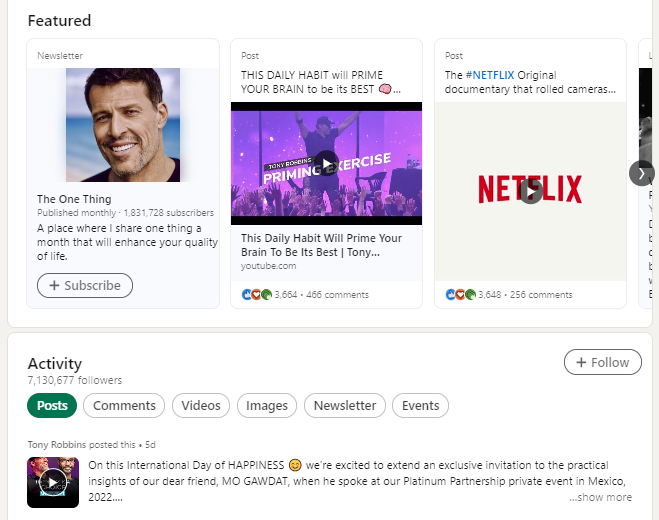659x520 pixels.
Task: Switch to the Comments activity tab
Action: (124, 406)
